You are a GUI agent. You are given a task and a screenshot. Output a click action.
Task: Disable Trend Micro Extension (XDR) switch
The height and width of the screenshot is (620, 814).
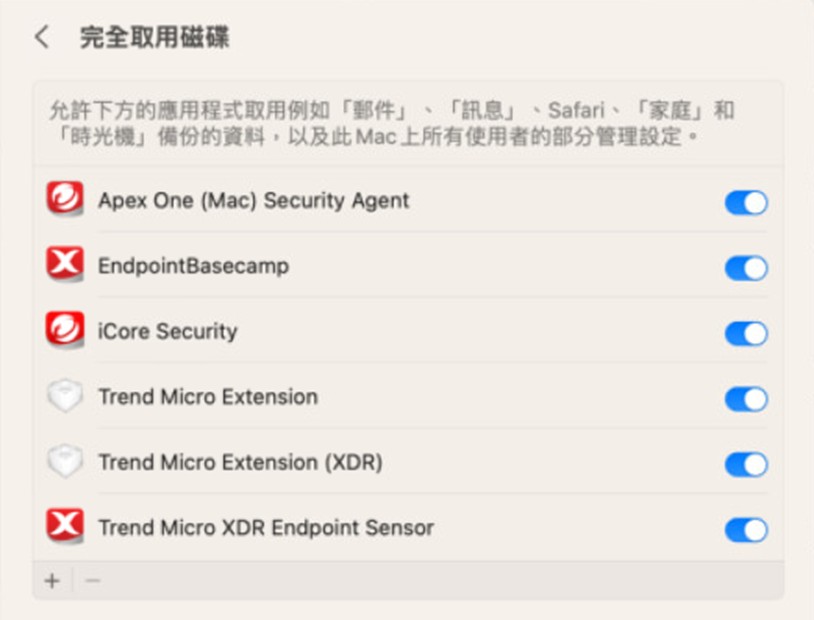[746, 464]
